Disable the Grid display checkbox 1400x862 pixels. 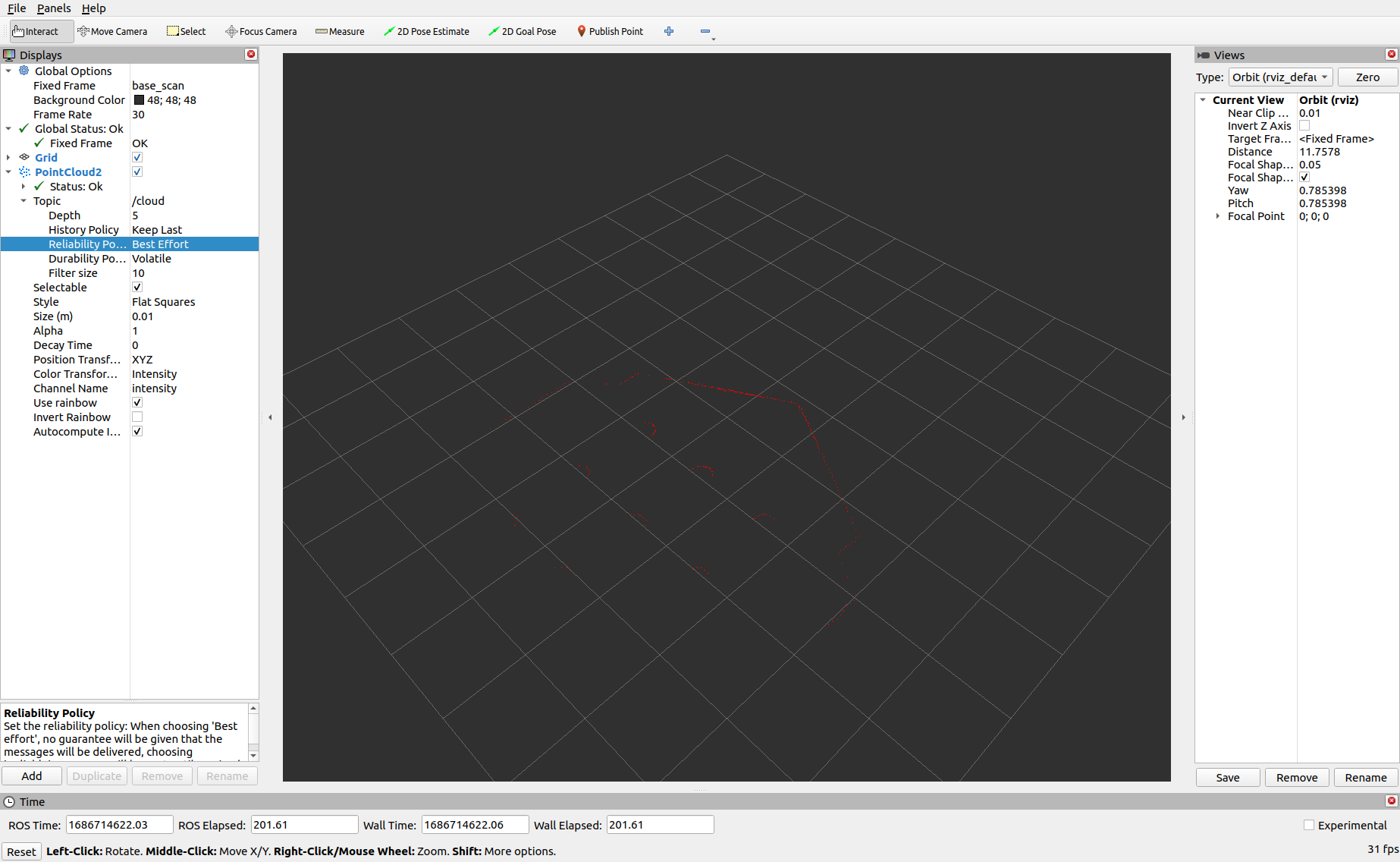click(137, 157)
